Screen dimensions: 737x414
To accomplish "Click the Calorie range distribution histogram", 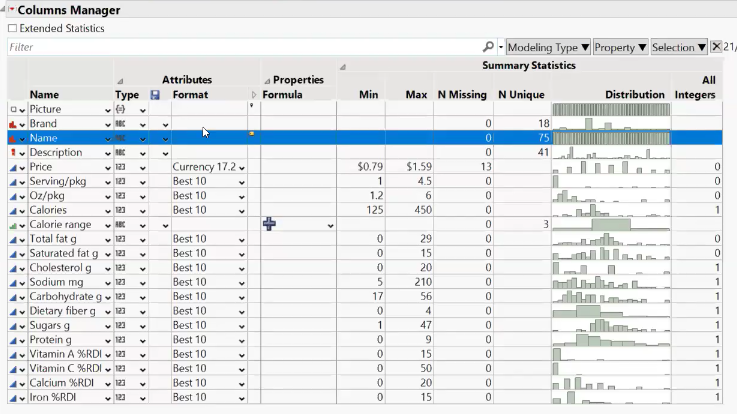I will [612, 225].
